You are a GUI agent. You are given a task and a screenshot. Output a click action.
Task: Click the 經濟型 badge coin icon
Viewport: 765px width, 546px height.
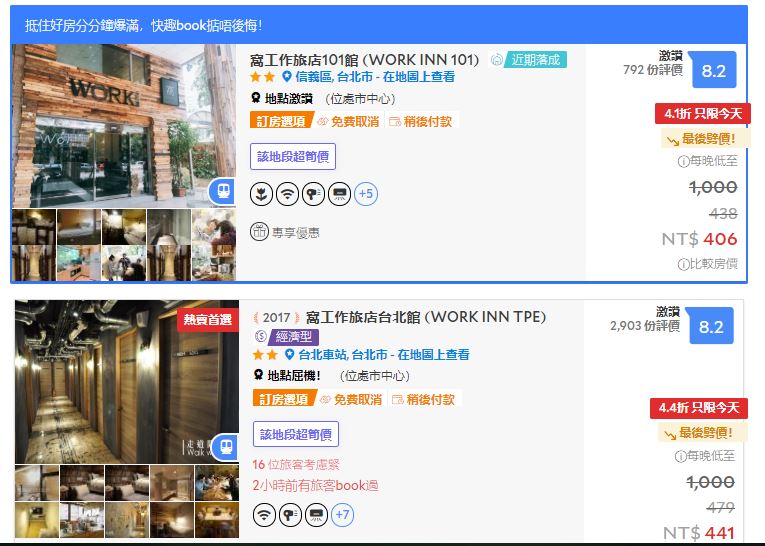coord(261,336)
